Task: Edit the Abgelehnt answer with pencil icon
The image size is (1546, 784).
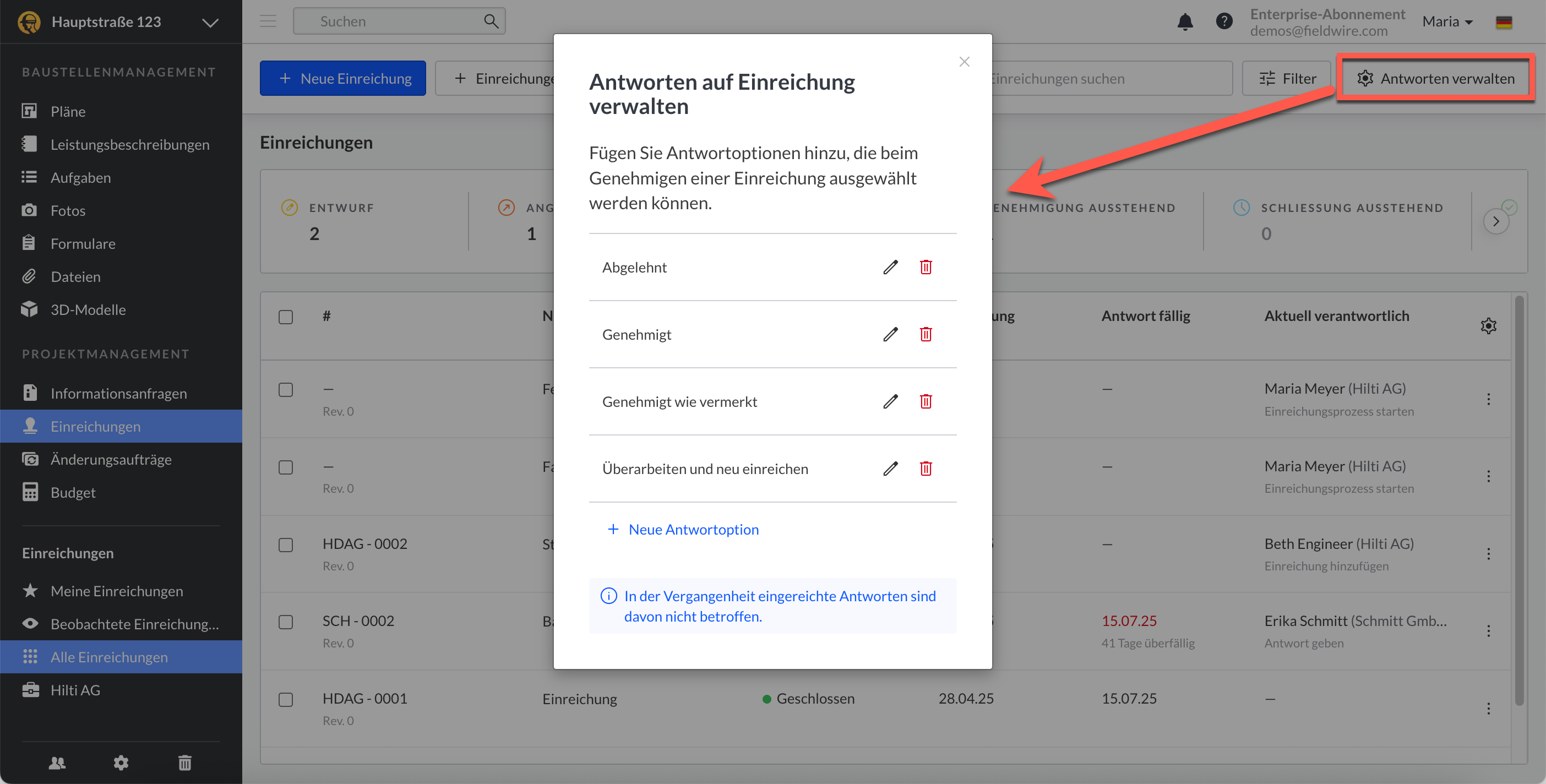Action: point(890,267)
